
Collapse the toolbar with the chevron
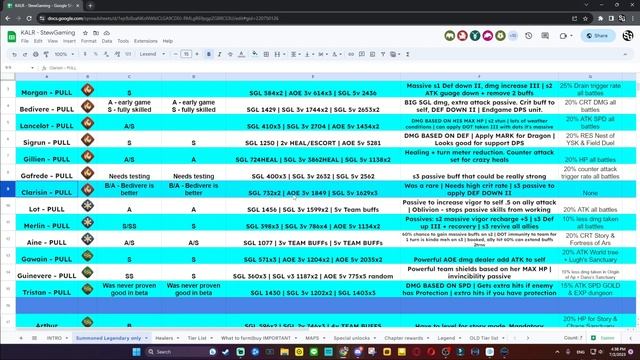point(625,54)
